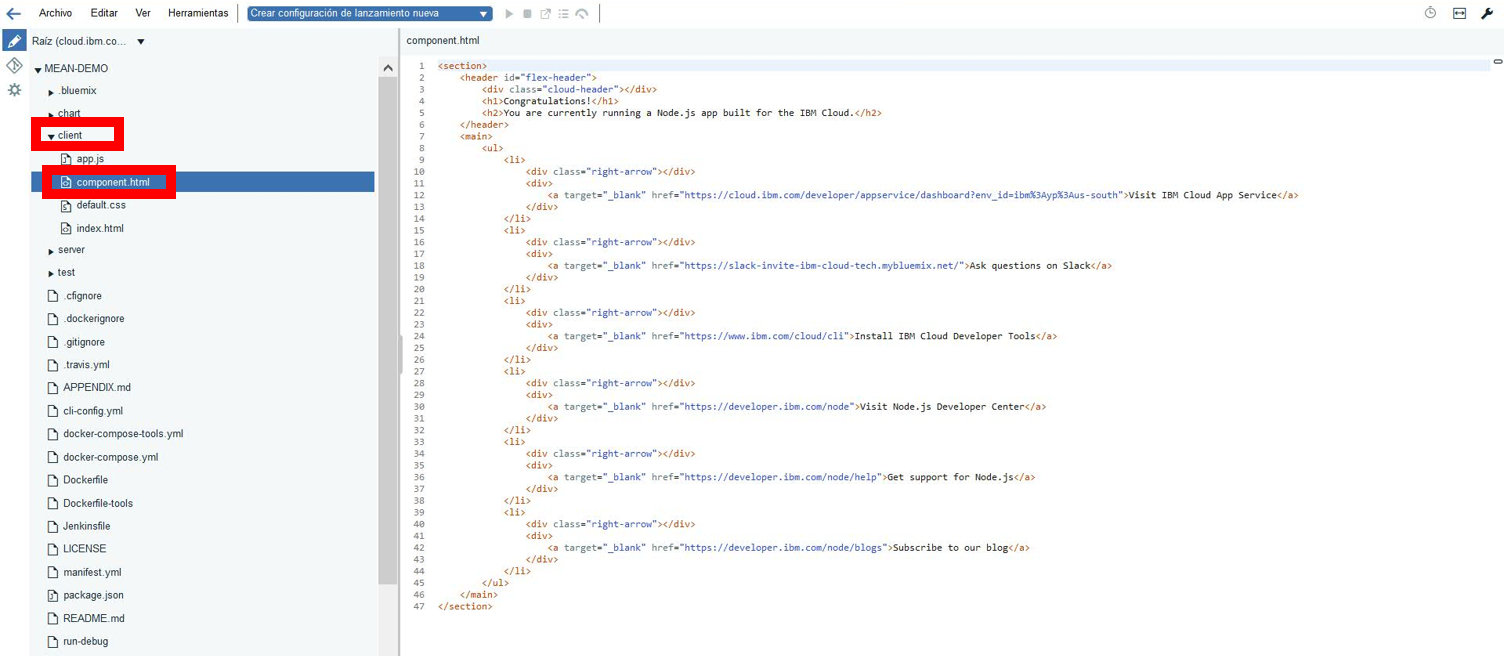Open the app in a new window icon
Image resolution: width=1504 pixels, height=656 pixels.
click(x=544, y=13)
